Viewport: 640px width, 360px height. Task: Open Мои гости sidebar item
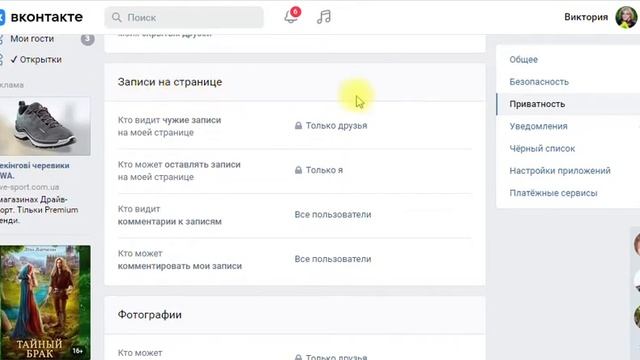click(x=32, y=39)
